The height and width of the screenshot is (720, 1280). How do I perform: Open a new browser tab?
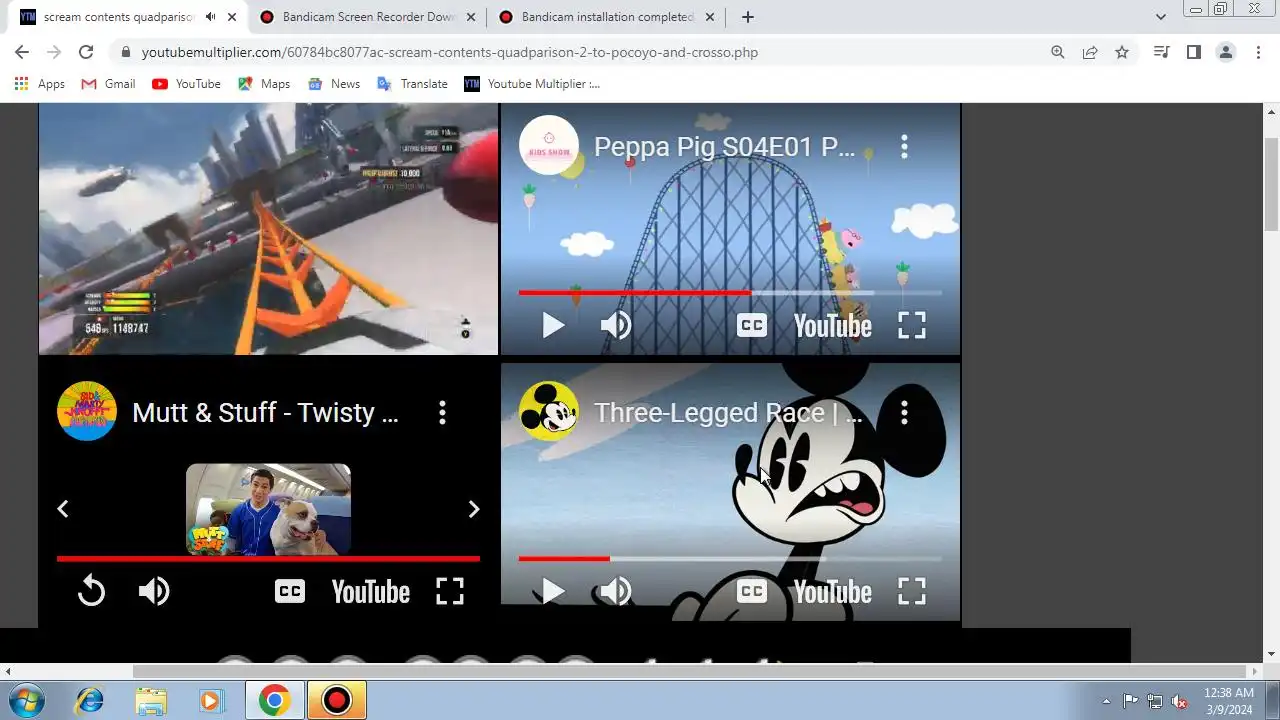747,17
